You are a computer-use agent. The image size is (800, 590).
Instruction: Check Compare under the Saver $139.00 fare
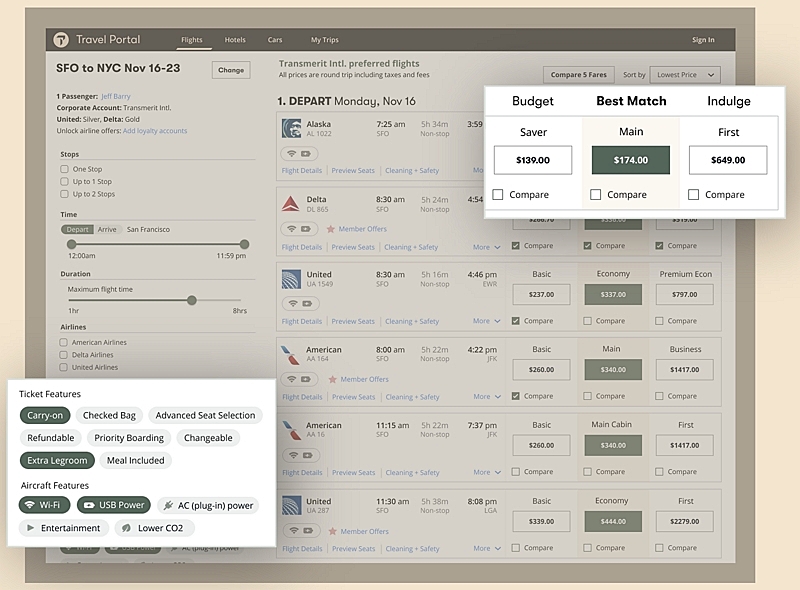(498, 194)
